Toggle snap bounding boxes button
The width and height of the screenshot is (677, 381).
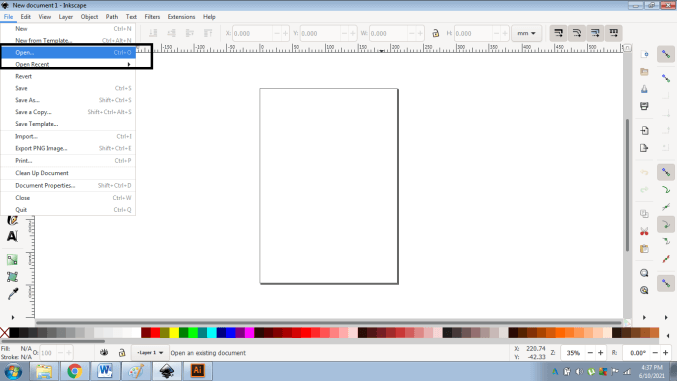[666, 78]
